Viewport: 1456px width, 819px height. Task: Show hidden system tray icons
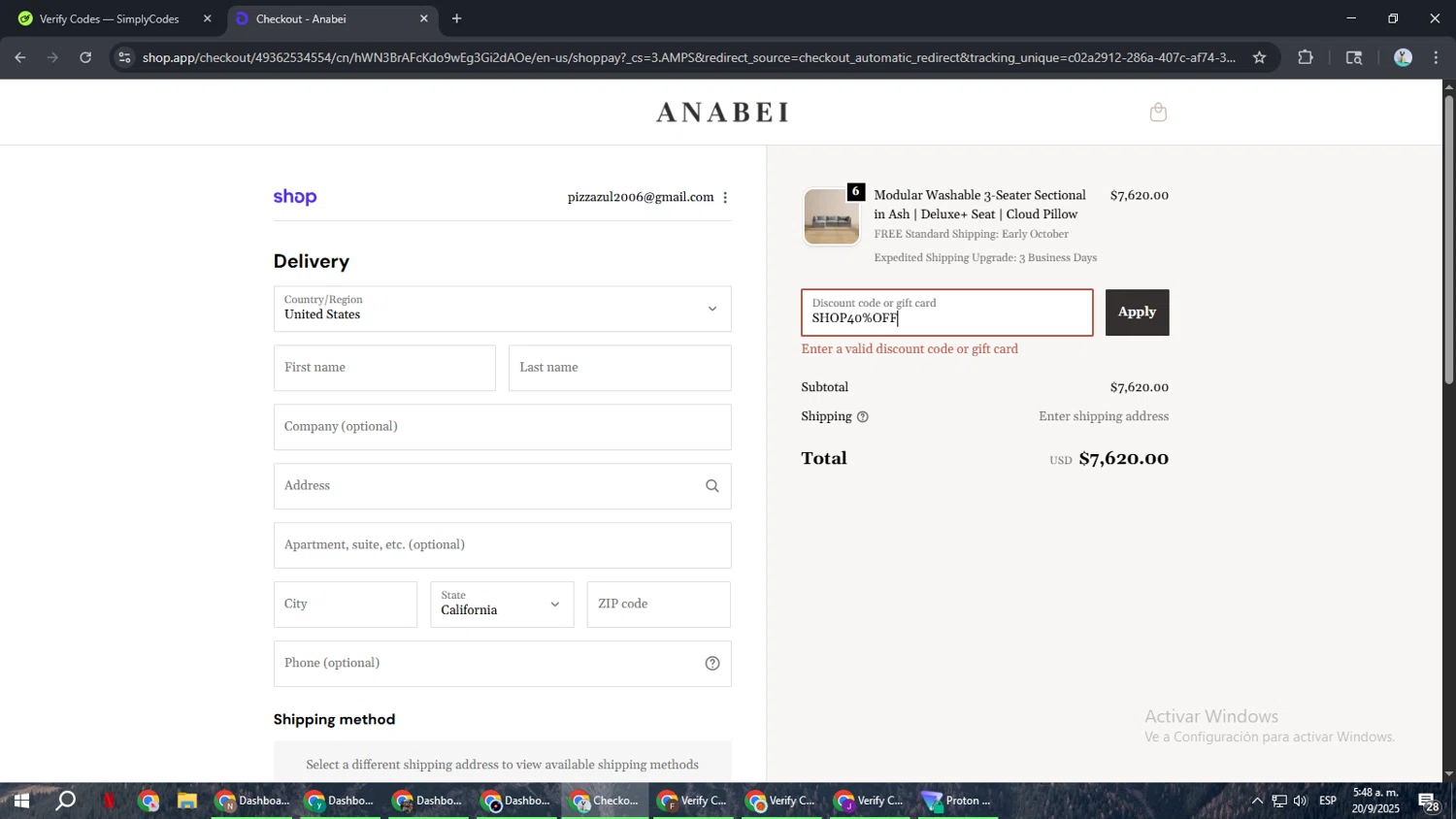click(1257, 802)
